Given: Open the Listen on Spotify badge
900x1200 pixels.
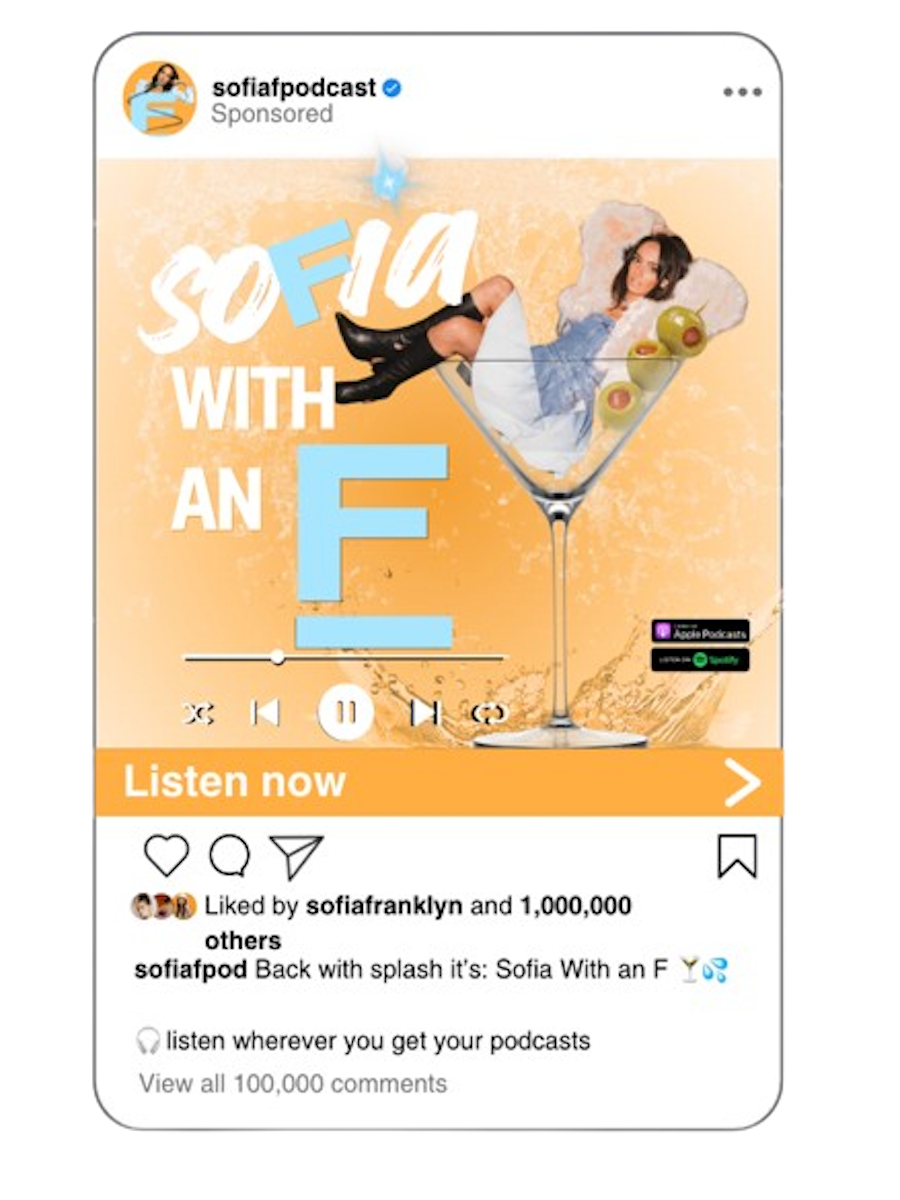Looking at the screenshot, I should (700, 660).
